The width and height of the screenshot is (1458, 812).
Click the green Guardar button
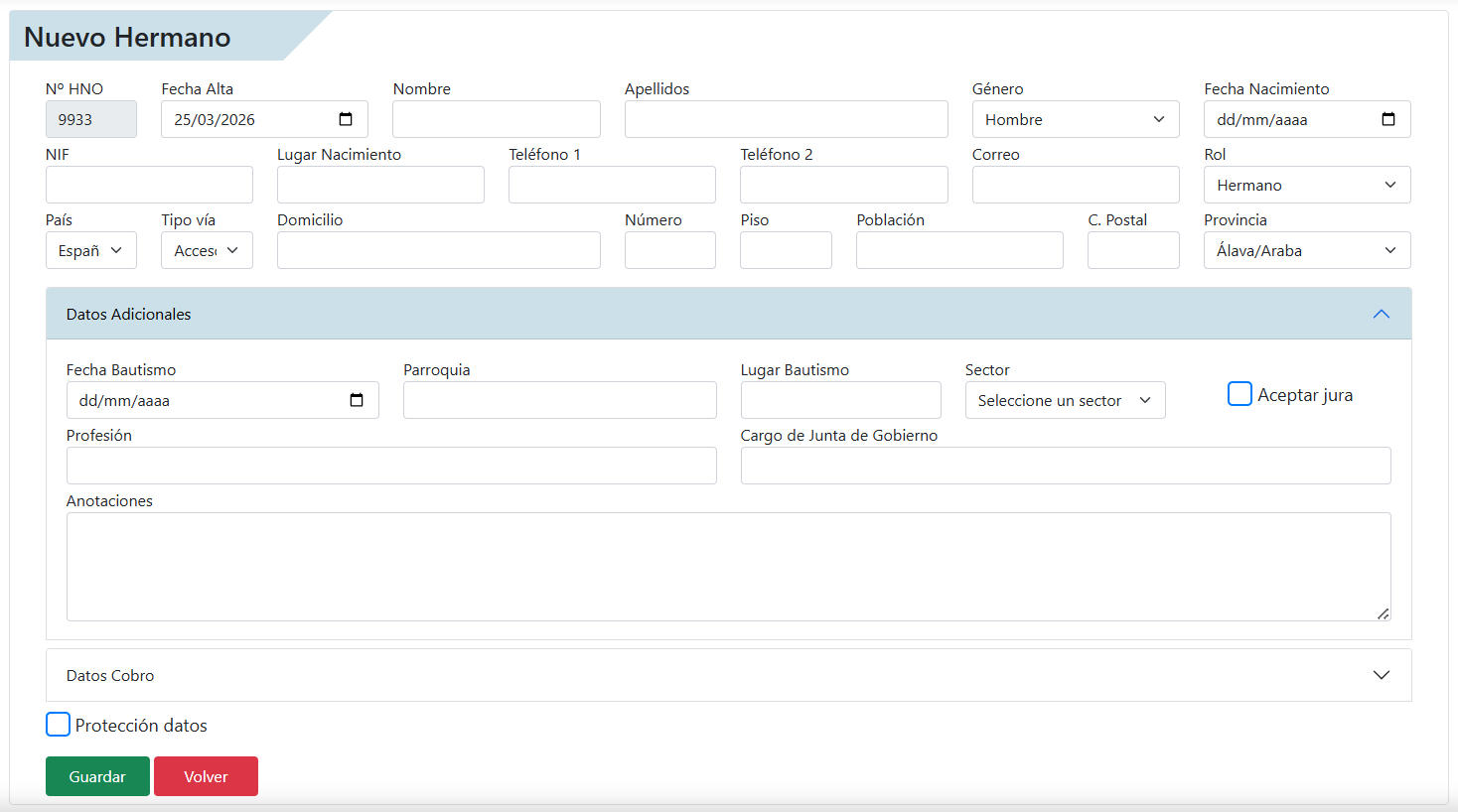tap(97, 776)
